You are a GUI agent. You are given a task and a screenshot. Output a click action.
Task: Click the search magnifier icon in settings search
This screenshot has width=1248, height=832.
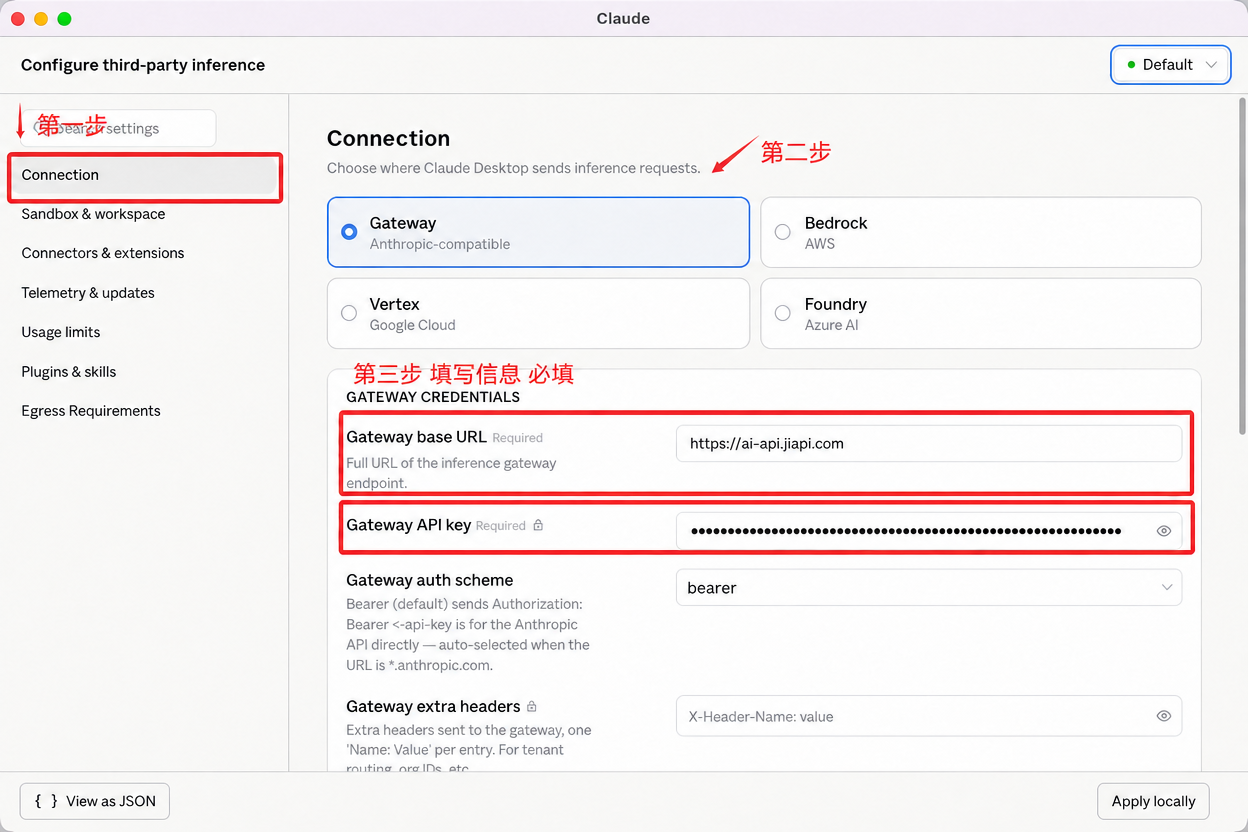coord(41,128)
